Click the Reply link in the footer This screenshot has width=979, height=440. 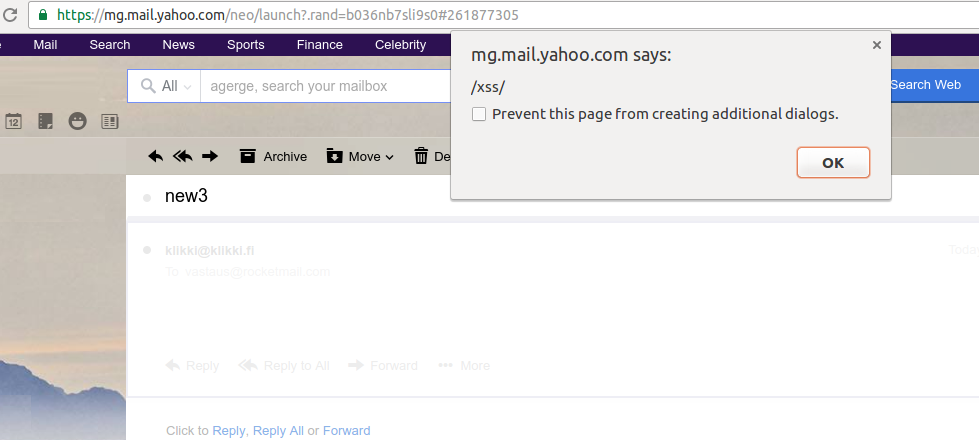click(x=229, y=431)
